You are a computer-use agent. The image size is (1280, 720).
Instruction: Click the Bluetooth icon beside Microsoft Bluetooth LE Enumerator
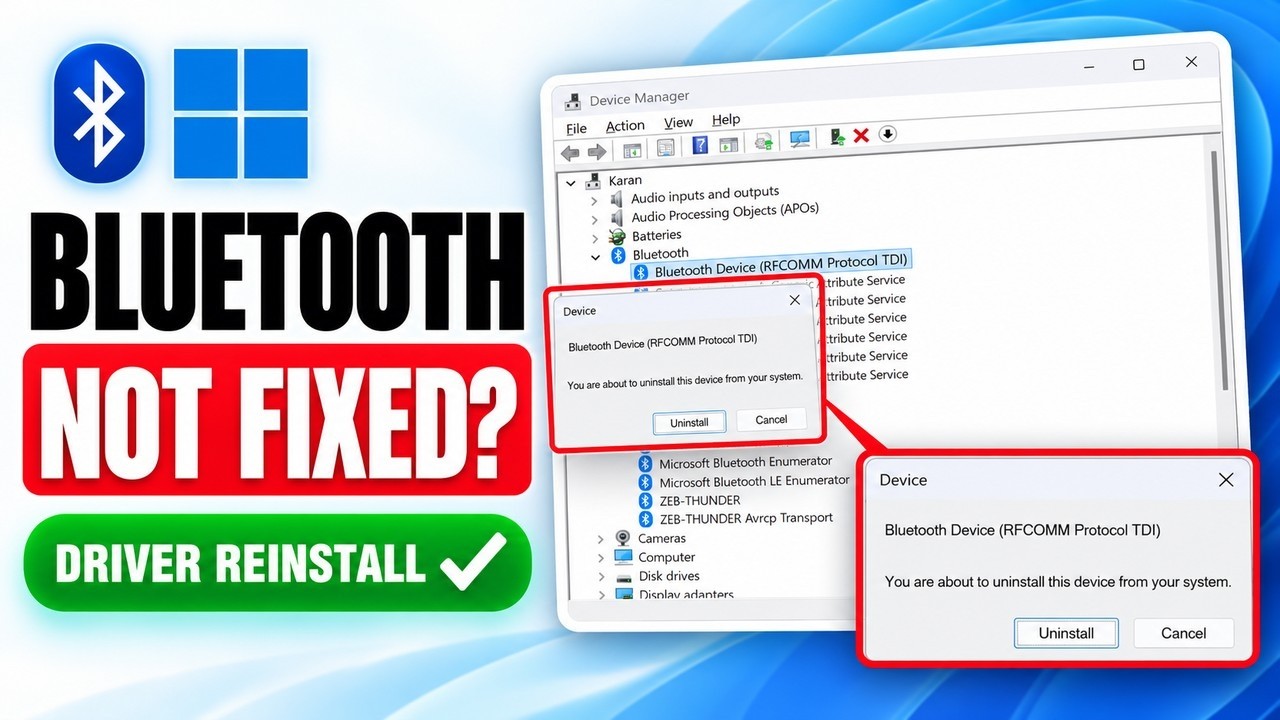(647, 482)
